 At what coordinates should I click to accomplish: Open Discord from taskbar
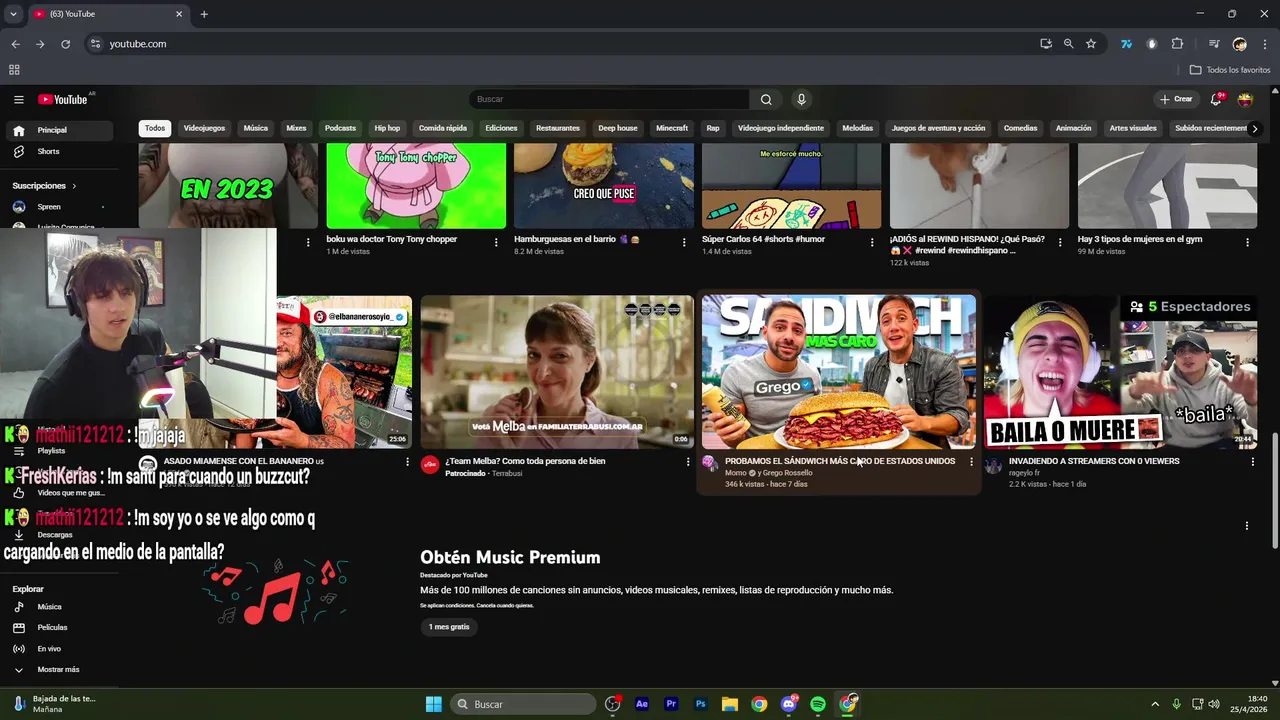tap(789, 704)
